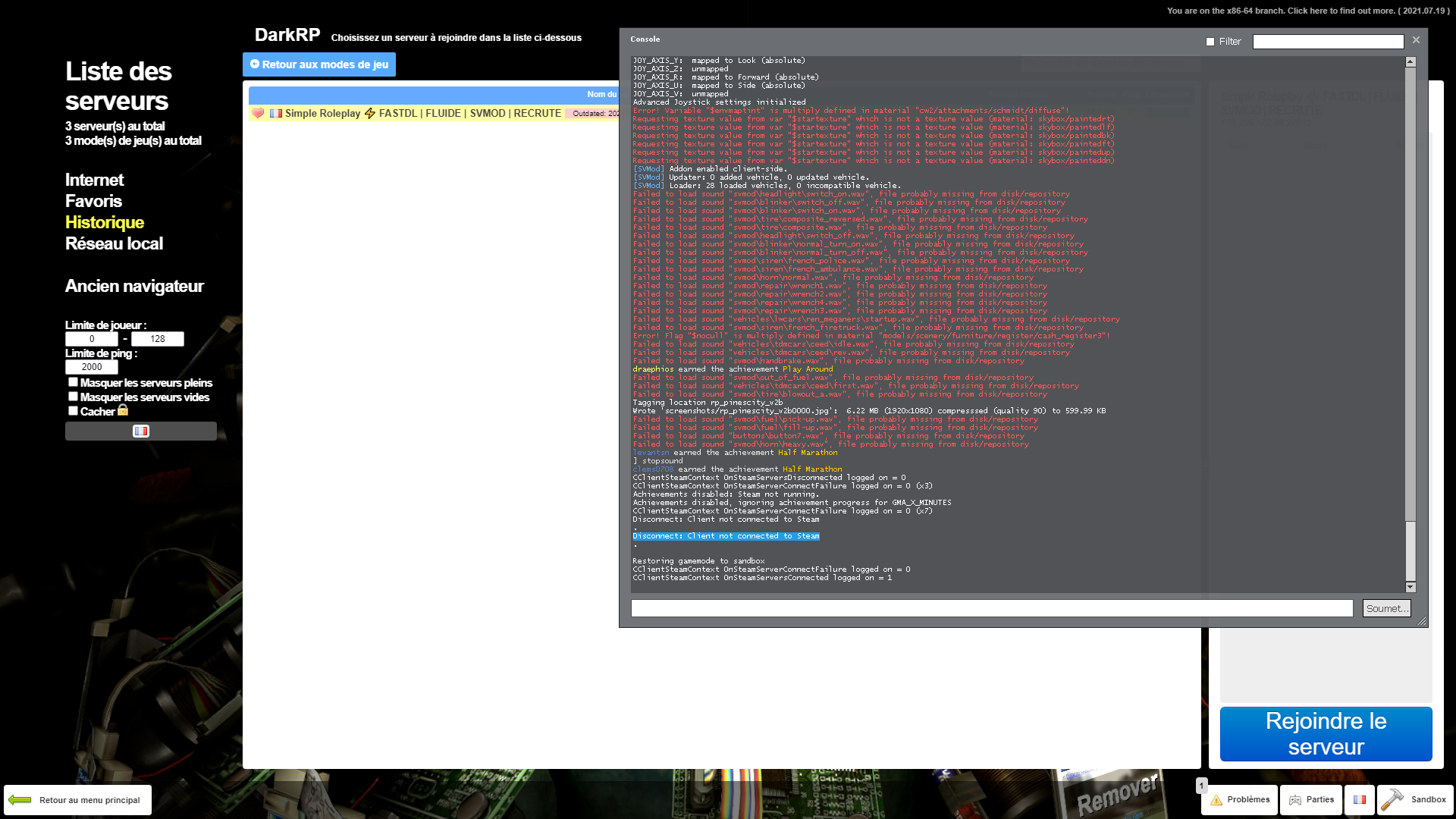Open the Ancien navigateur

coord(134,286)
